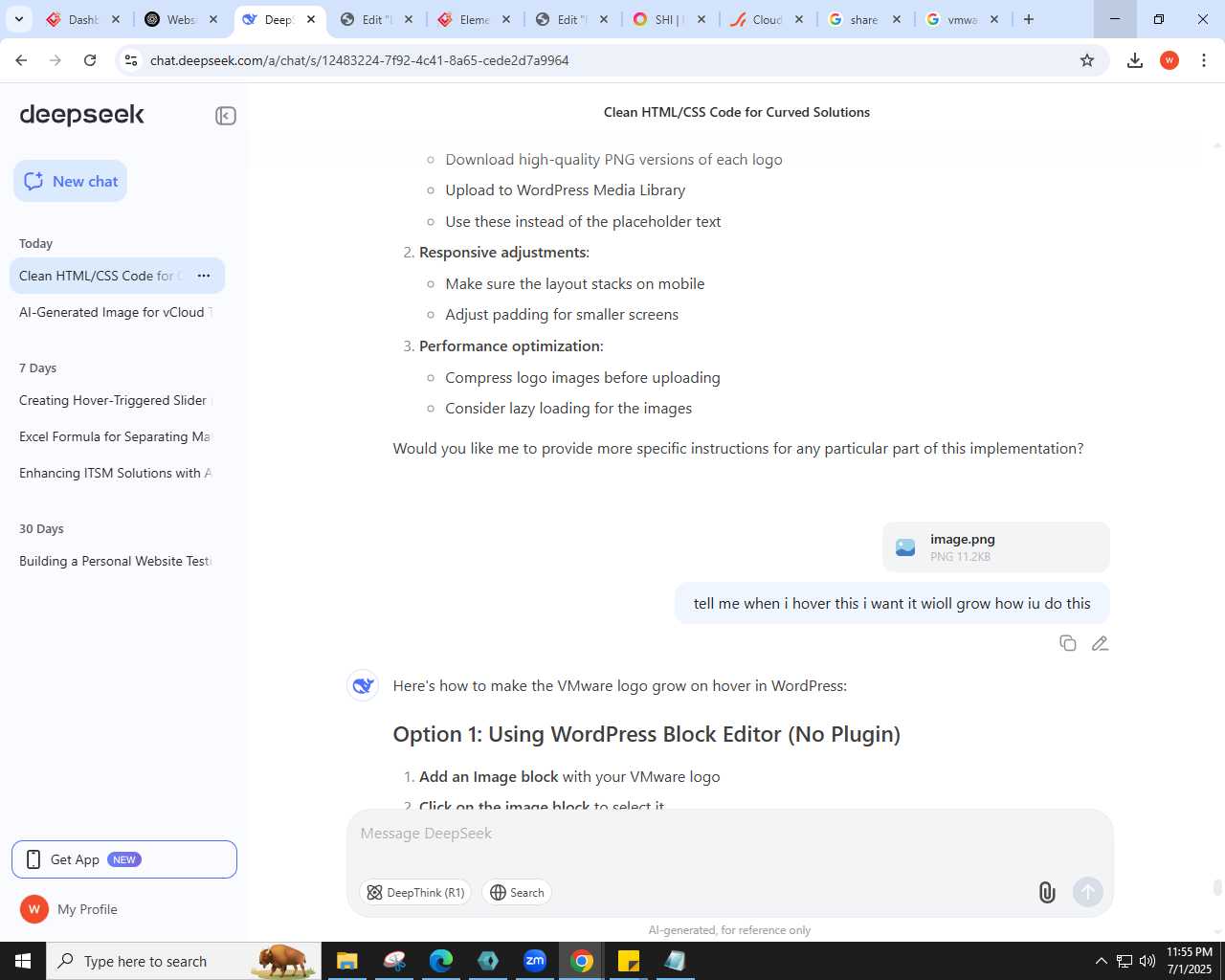
Task: View site information icon in address bar
Action: 131,60
